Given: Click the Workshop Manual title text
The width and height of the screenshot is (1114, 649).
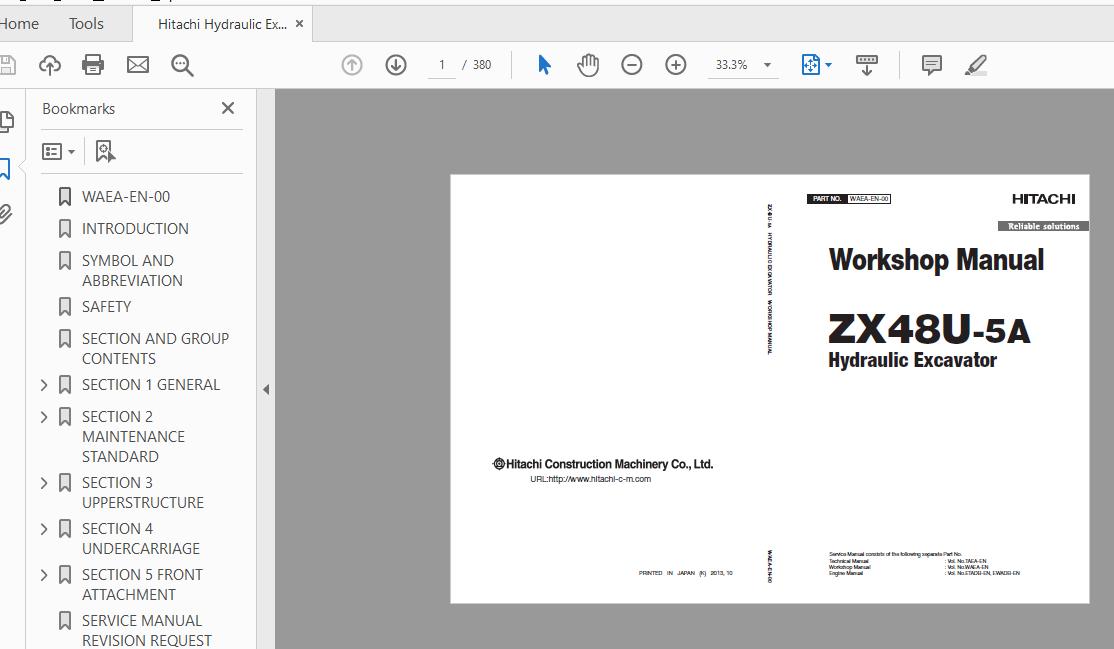Looking at the screenshot, I should pos(936,259).
